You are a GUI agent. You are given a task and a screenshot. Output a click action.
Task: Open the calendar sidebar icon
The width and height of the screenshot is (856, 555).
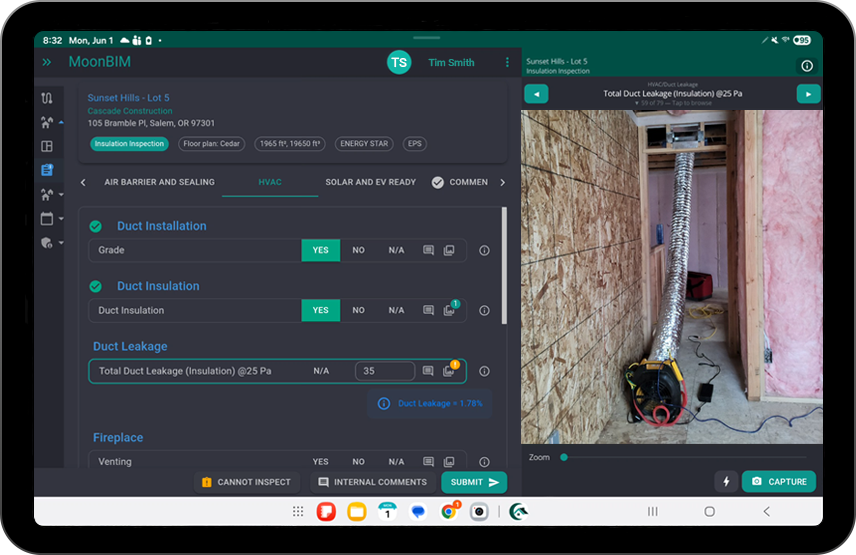pyautogui.click(x=47, y=218)
